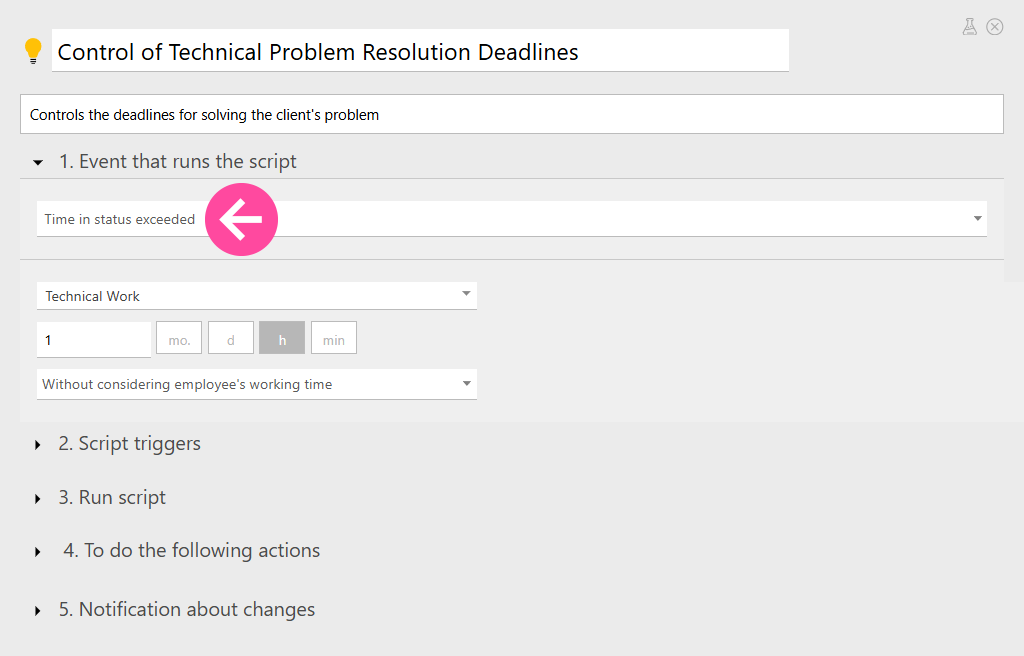Switch the time unit to days
Viewport: 1024px width, 656px height.
pos(230,338)
